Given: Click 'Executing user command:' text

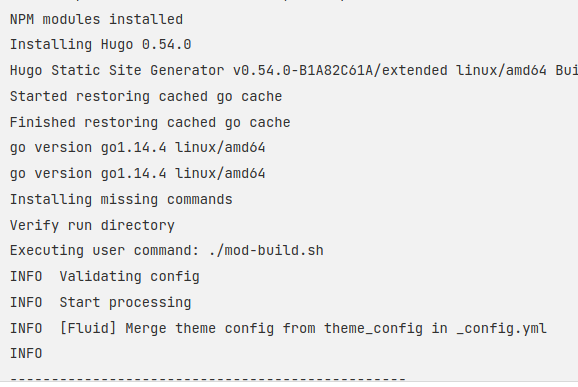Looking at the screenshot, I should (x=105, y=251).
